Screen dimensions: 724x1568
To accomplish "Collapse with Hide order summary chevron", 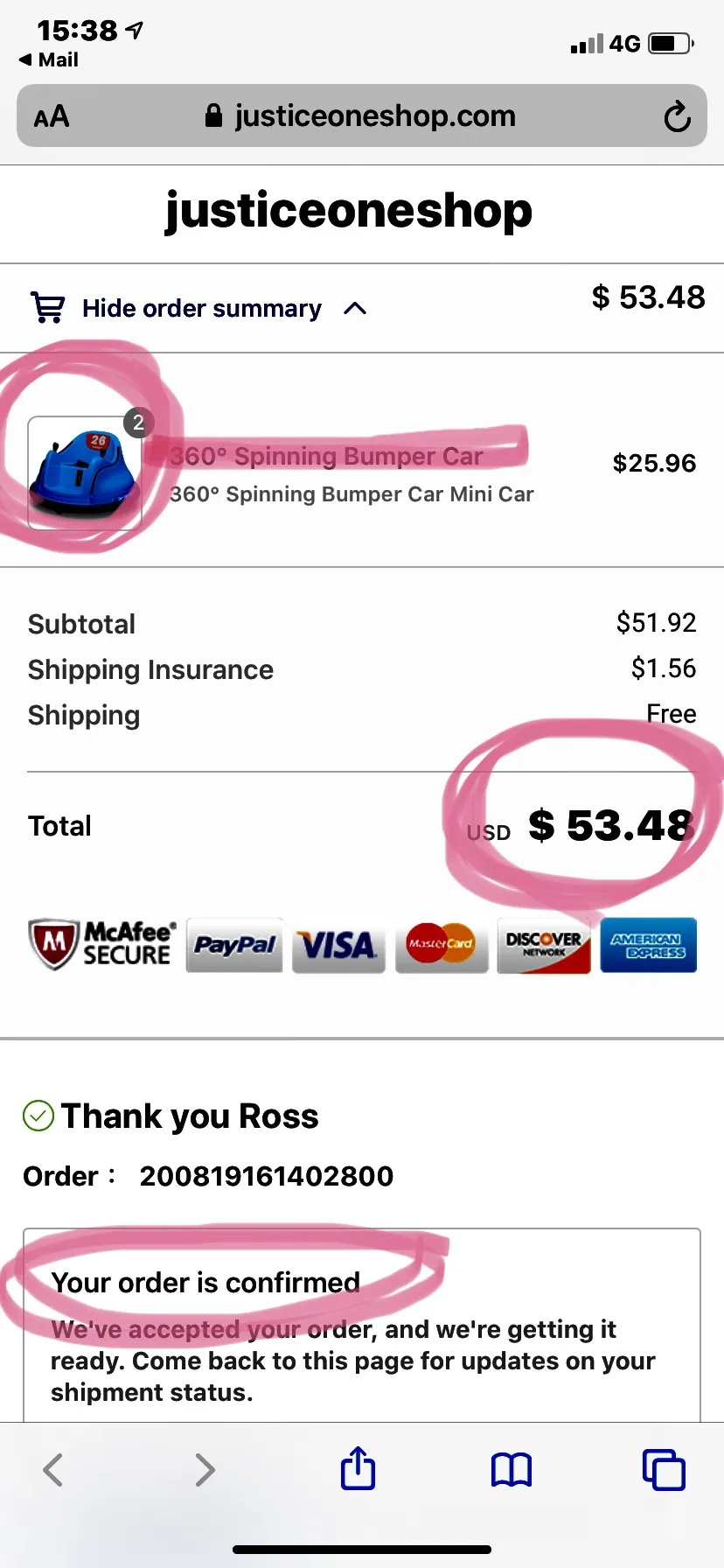I will pyautogui.click(x=355, y=308).
